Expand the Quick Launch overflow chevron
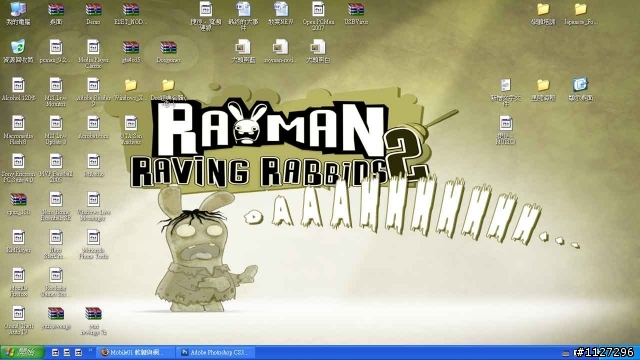Viewport: 640px width, 360px height. (90, 350)
